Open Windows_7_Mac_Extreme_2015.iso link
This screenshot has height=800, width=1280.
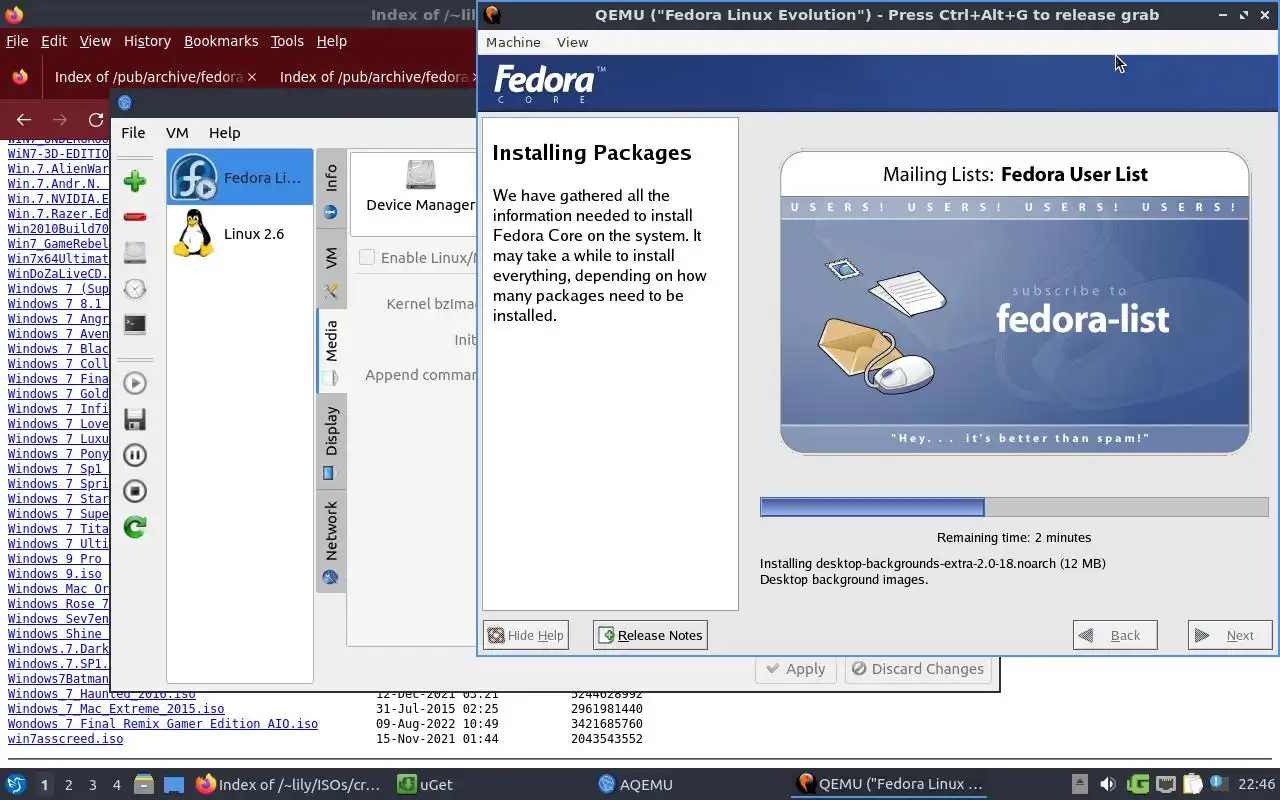click(116, 709)
